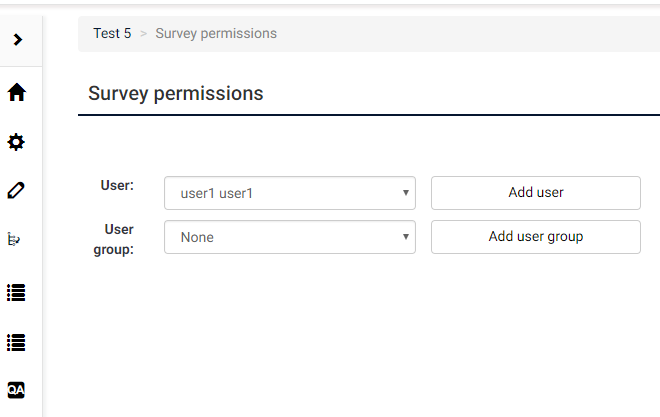
Task: Open the settings gear icon in sidebar
Action: click(x=16, y=143)
